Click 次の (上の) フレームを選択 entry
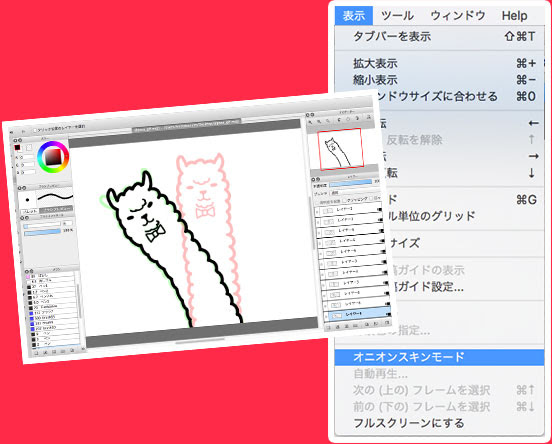Viewport: 552px width, 444px height. [x=439, y=390]
